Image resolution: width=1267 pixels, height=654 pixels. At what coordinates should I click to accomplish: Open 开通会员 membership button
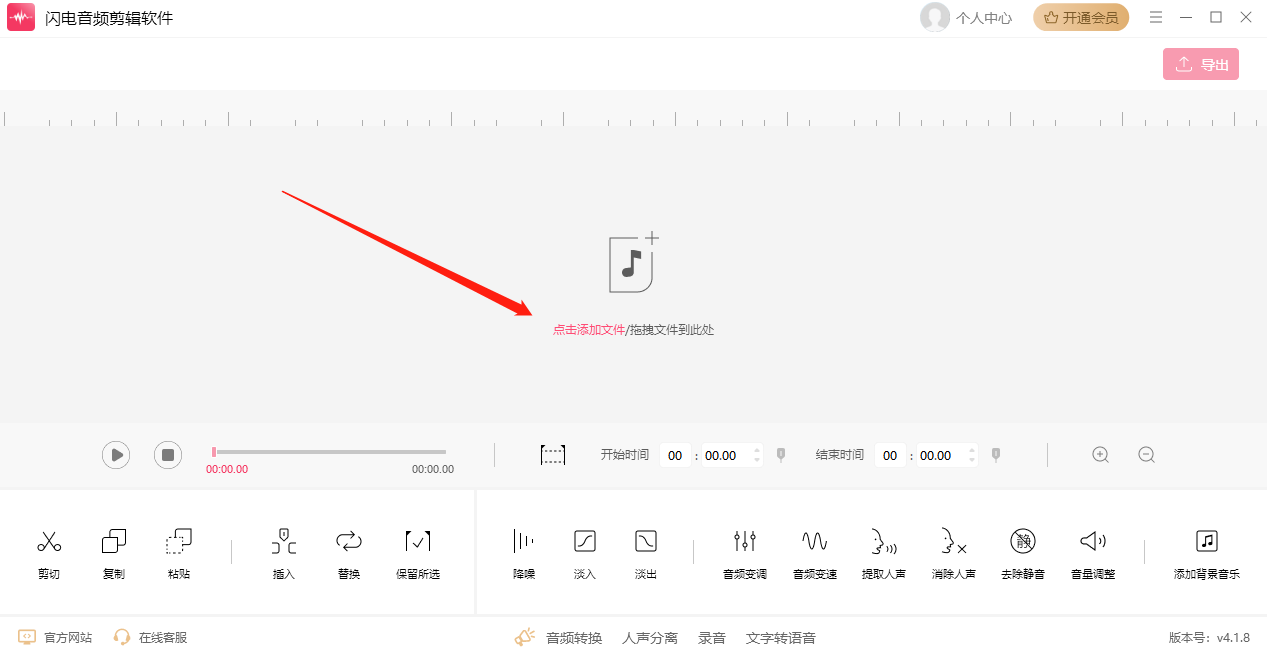pyautogui.click(x=1081, y=17)
